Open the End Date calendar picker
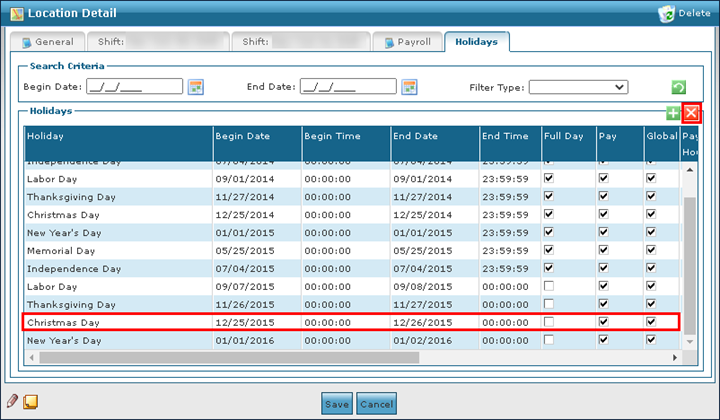Viewport: 720px width, 420px height. tap(409, 87)
